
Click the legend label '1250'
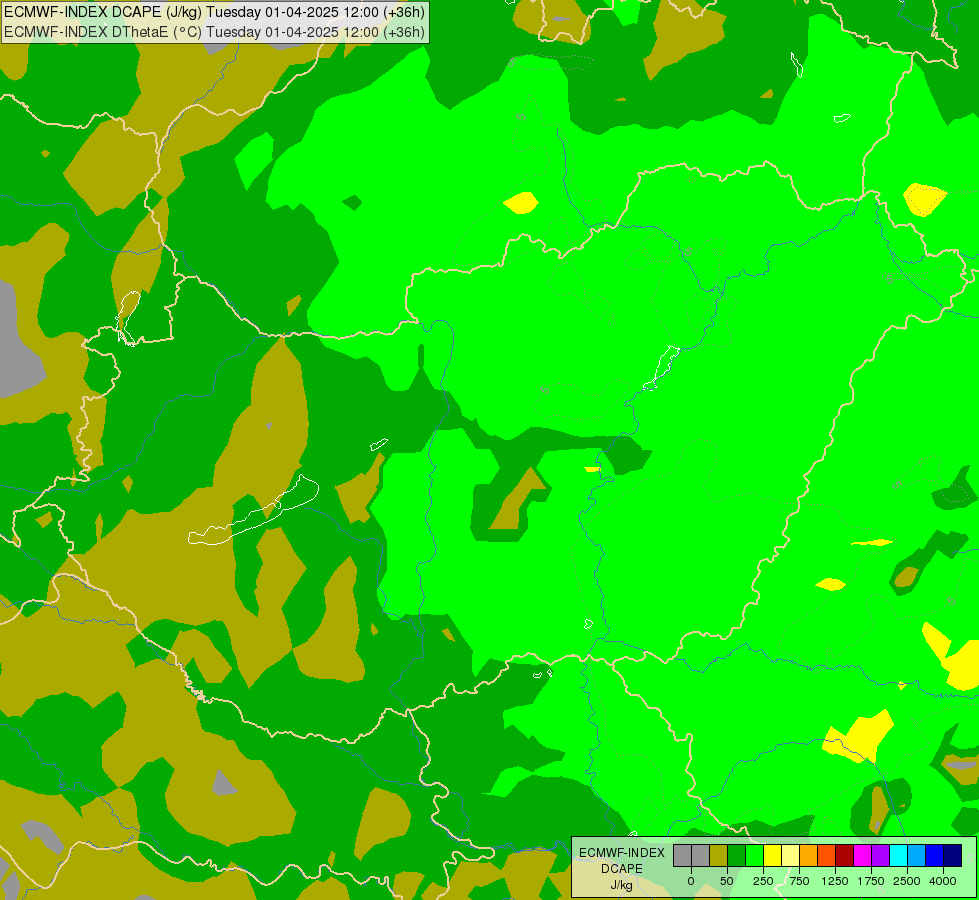835,881
